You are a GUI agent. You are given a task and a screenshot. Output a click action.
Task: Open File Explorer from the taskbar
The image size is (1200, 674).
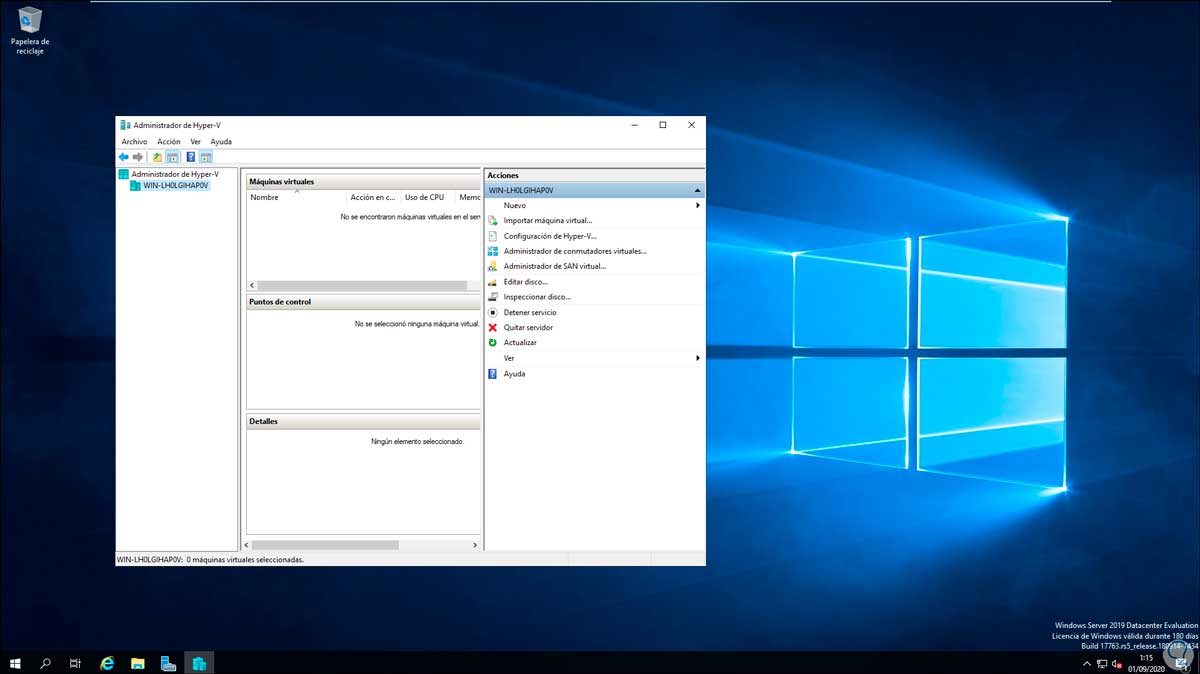pyautogui.click(x=138, y=663)
